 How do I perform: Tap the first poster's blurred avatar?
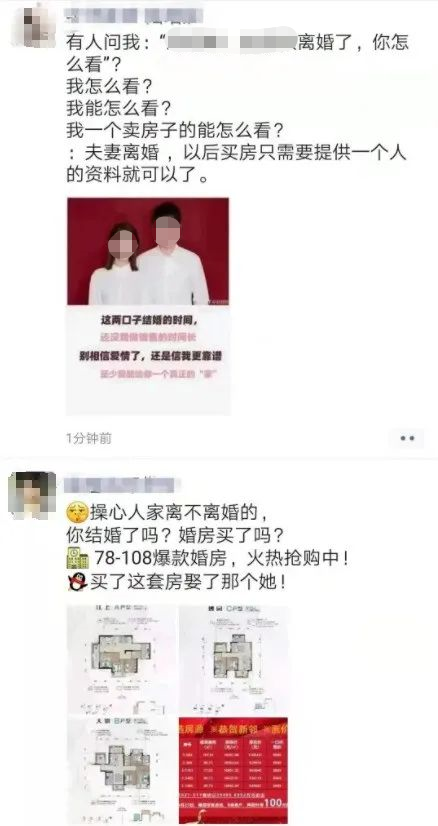tap(33, 23)
